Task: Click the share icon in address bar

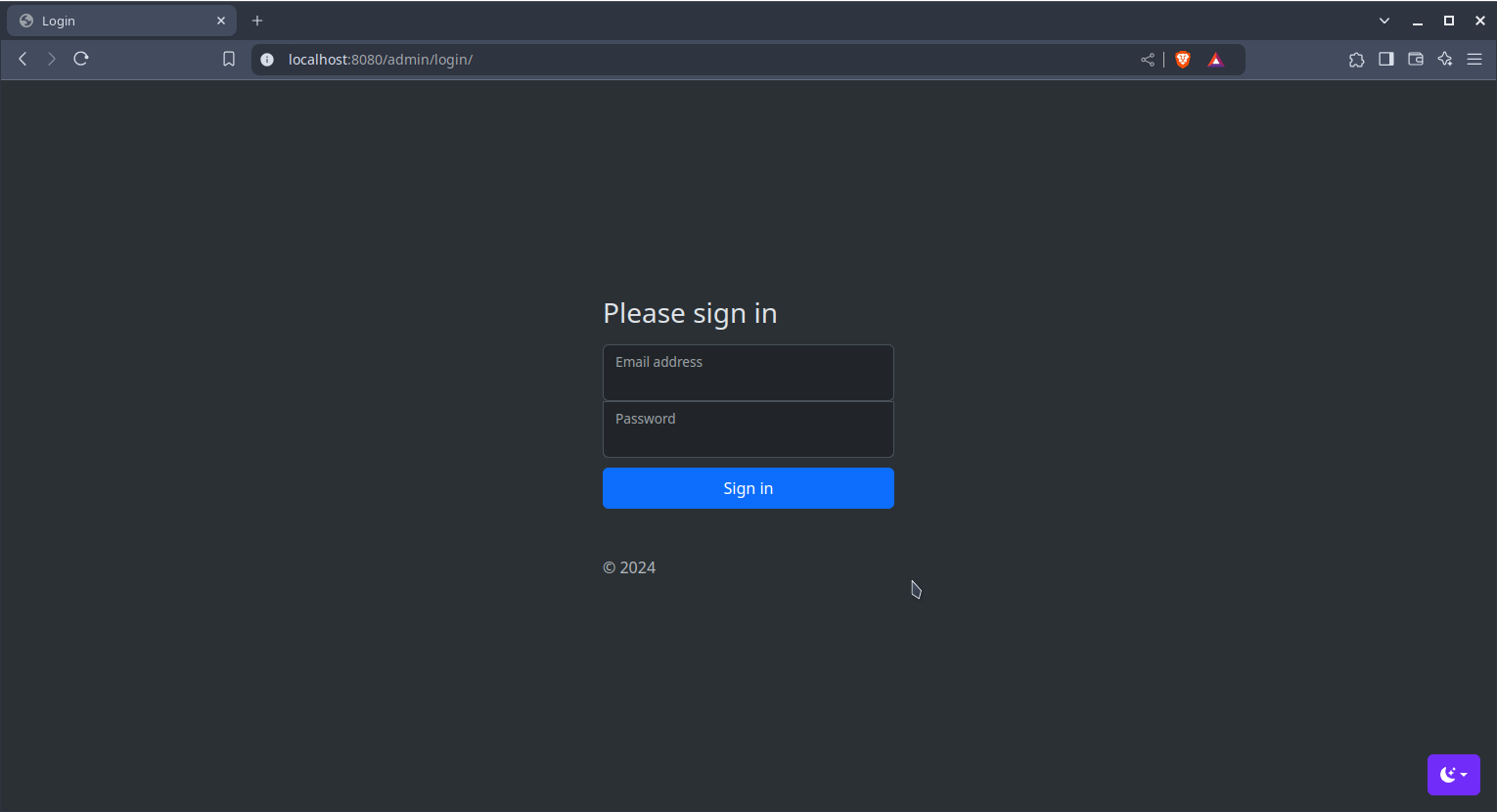Action: 1148,60
